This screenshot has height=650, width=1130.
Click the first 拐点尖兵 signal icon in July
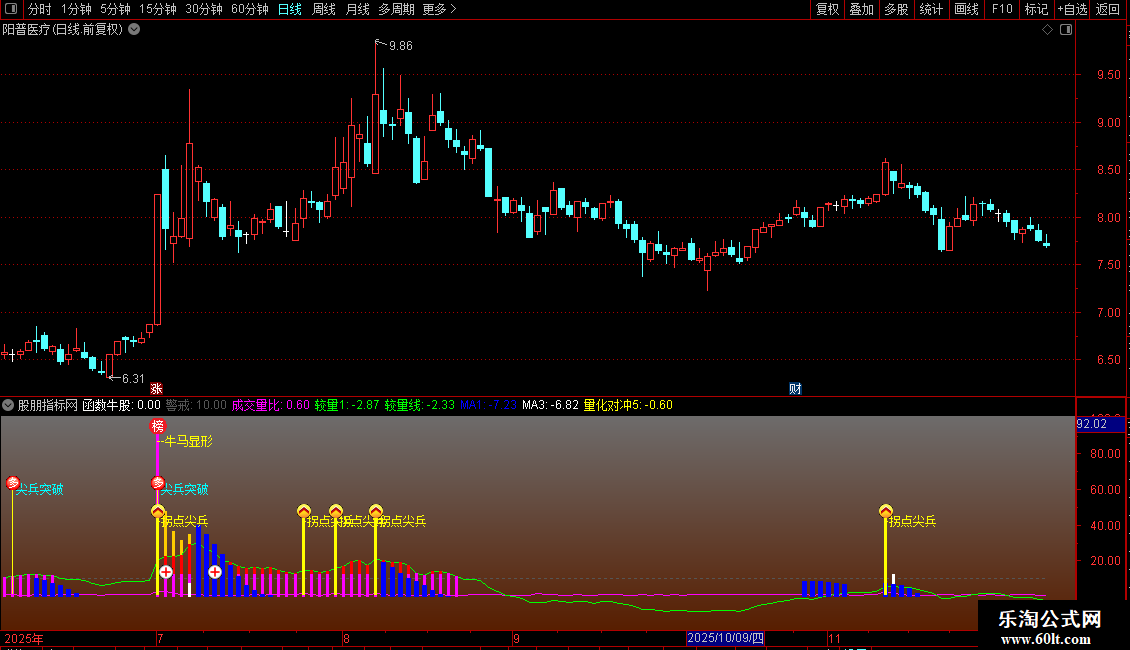coord(158,511)
